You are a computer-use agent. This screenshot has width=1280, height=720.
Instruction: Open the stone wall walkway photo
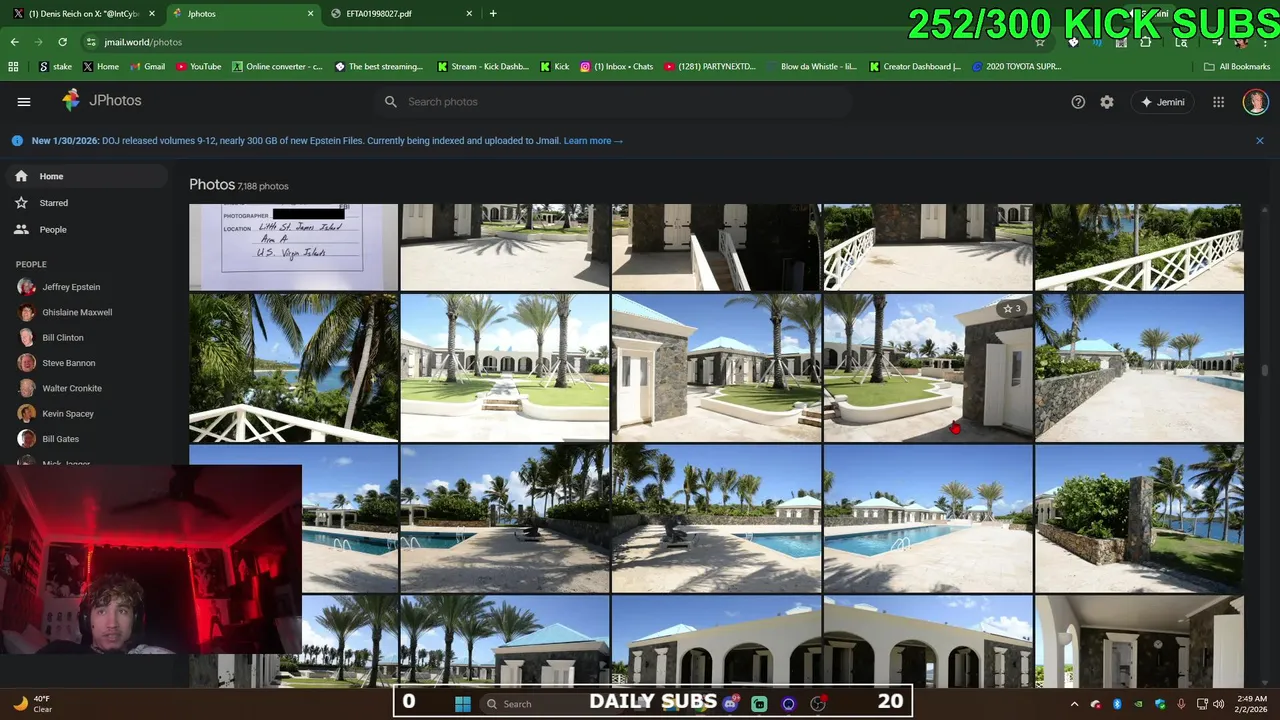(x=1139, y=367)
